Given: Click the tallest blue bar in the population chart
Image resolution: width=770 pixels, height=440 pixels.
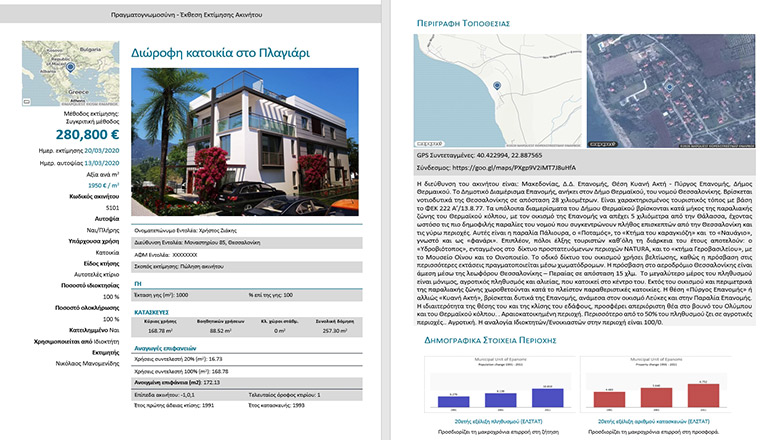Looking at the screenshot, I should point(548,398).
